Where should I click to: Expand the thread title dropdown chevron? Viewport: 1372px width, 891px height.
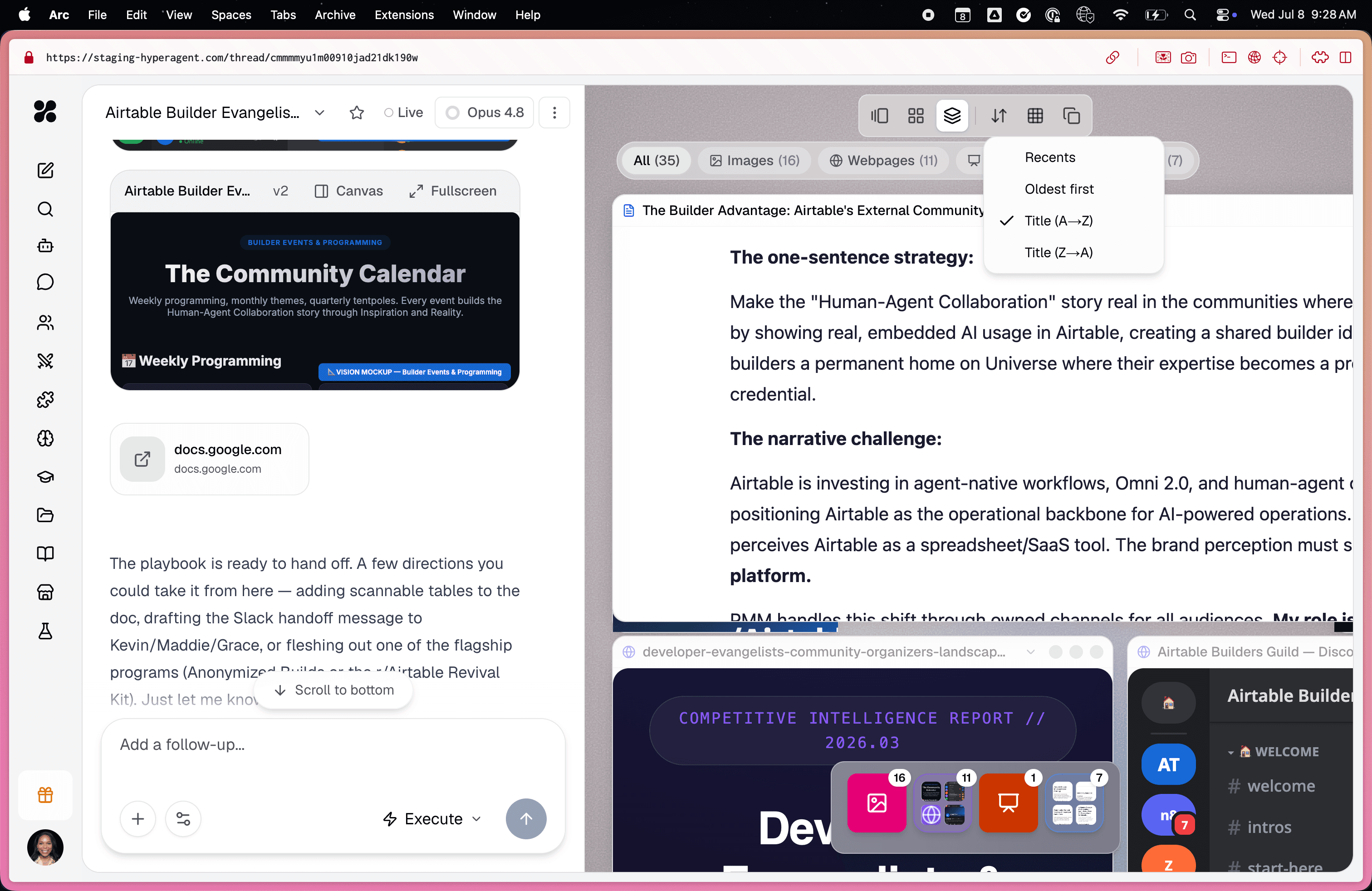click(x=319, y=113)
